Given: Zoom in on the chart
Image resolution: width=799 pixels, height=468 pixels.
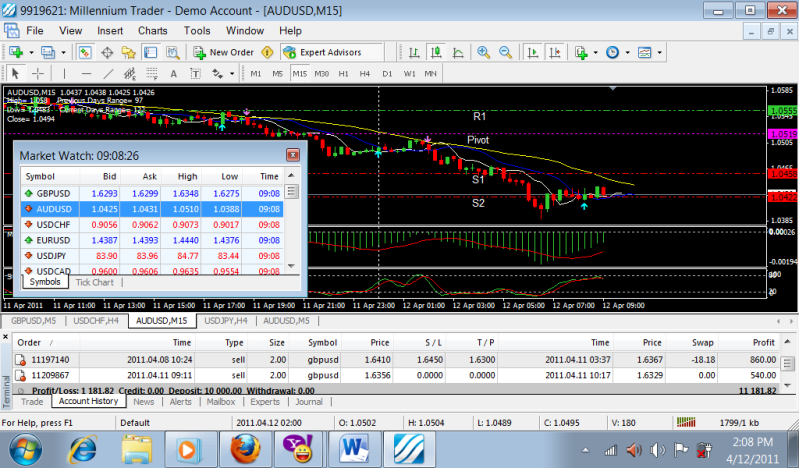Looking at the screenshot, I should 484,52.
